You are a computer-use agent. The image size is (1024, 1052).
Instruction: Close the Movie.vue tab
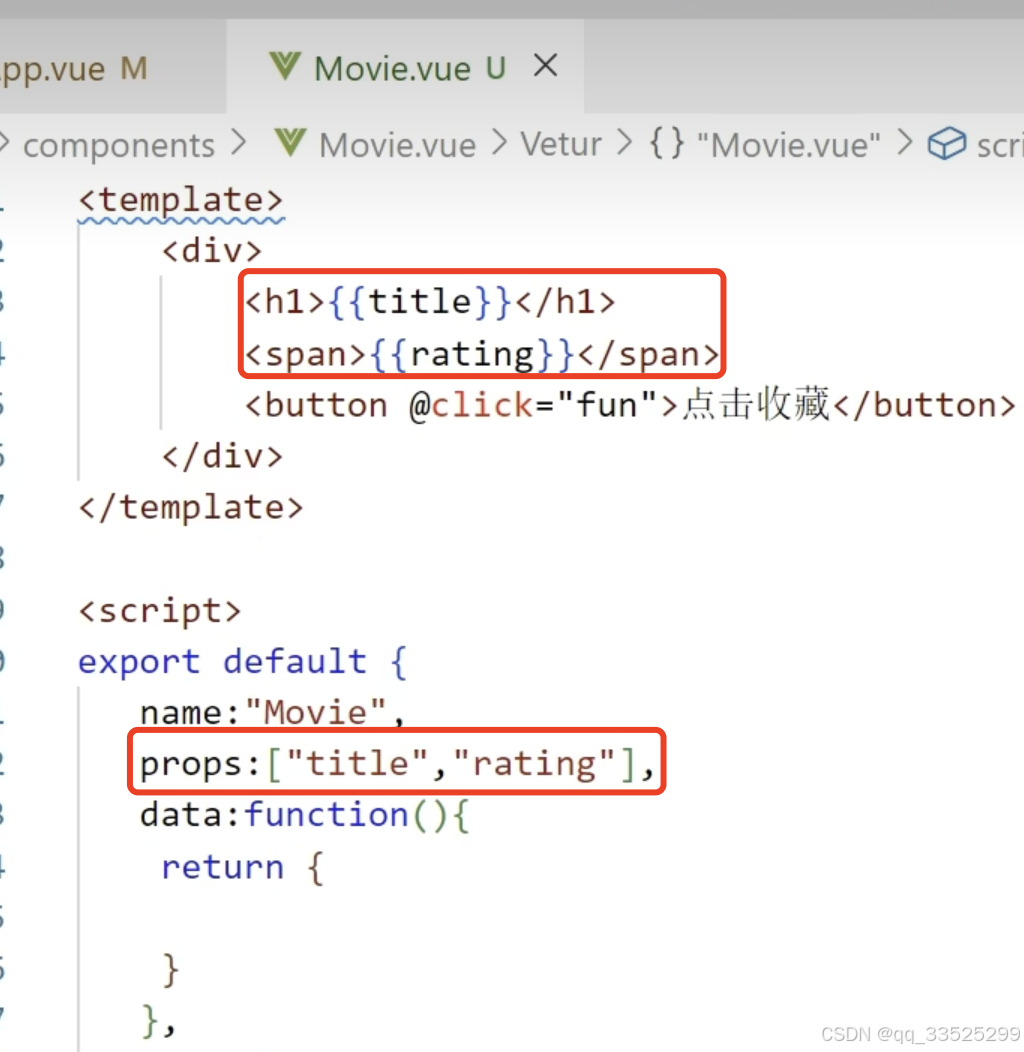pyautogui.click(x=546, y=66)
